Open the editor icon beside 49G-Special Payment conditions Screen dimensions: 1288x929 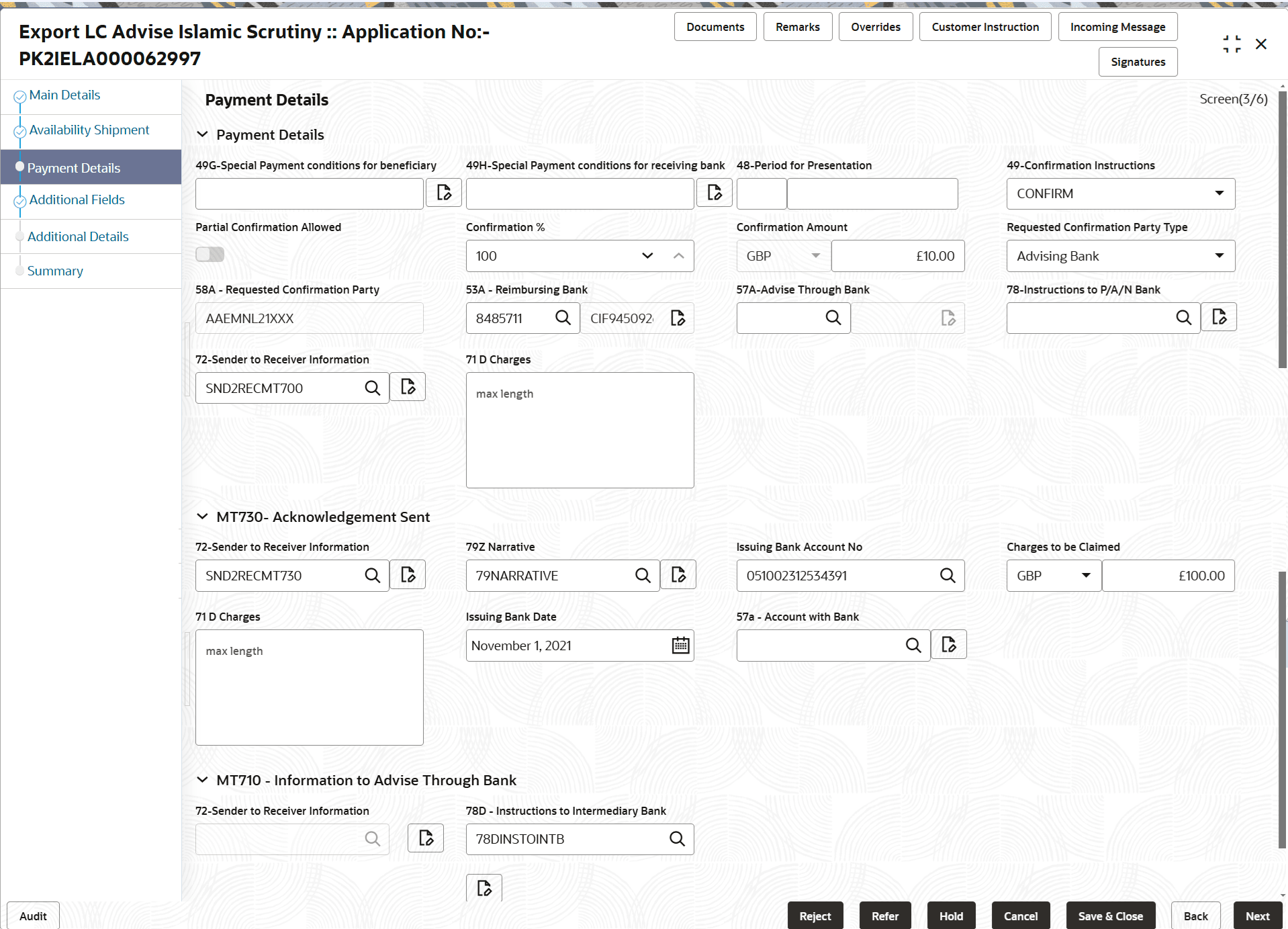click(x=443, y=193)
